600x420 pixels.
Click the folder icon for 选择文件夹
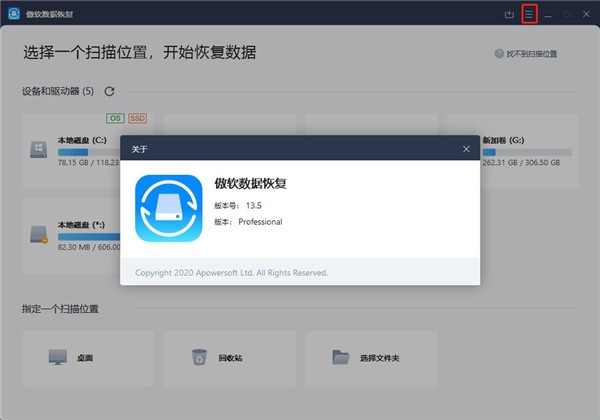pos(341,357)
